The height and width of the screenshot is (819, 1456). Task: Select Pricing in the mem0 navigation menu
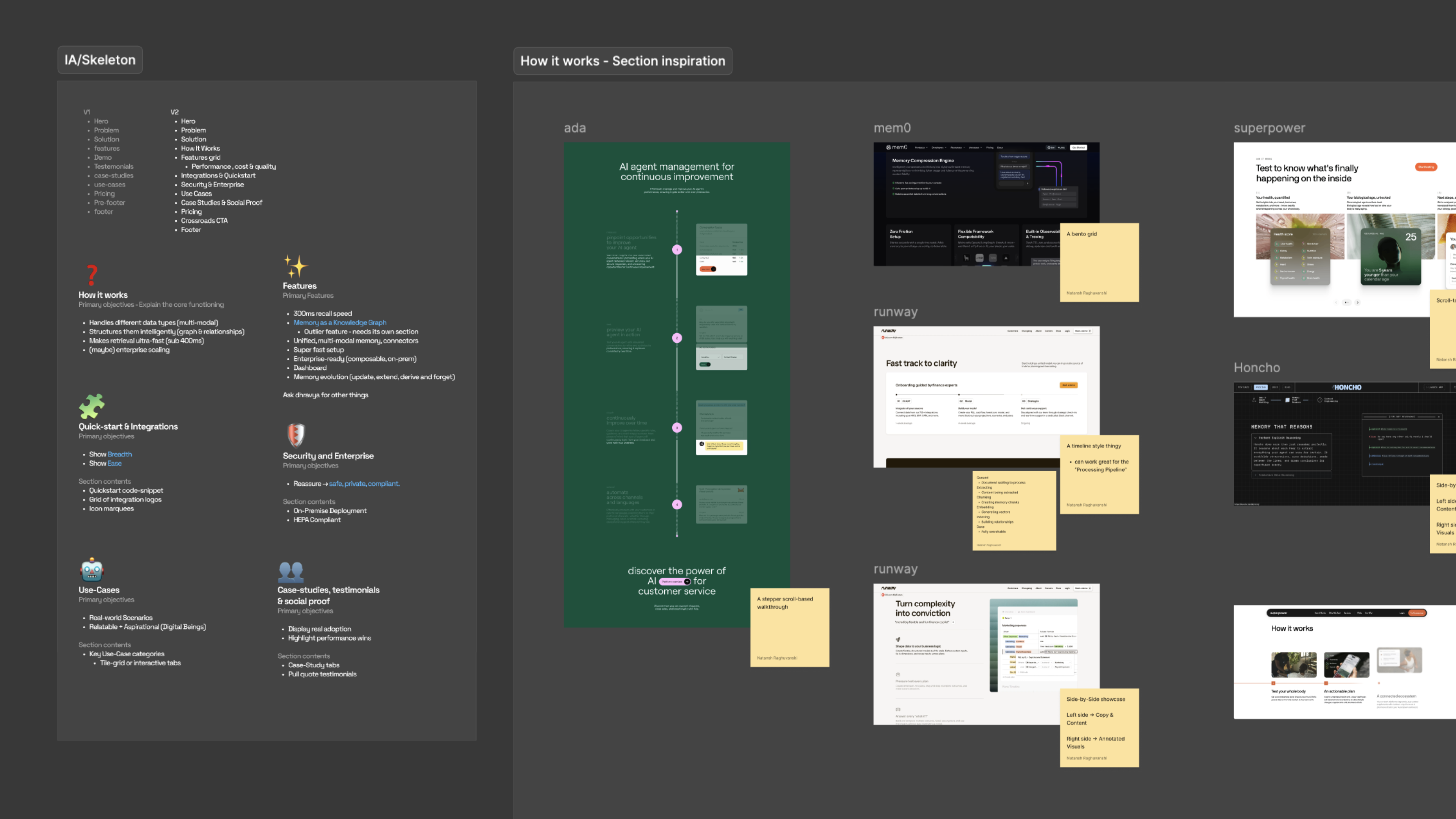[990, 147]
